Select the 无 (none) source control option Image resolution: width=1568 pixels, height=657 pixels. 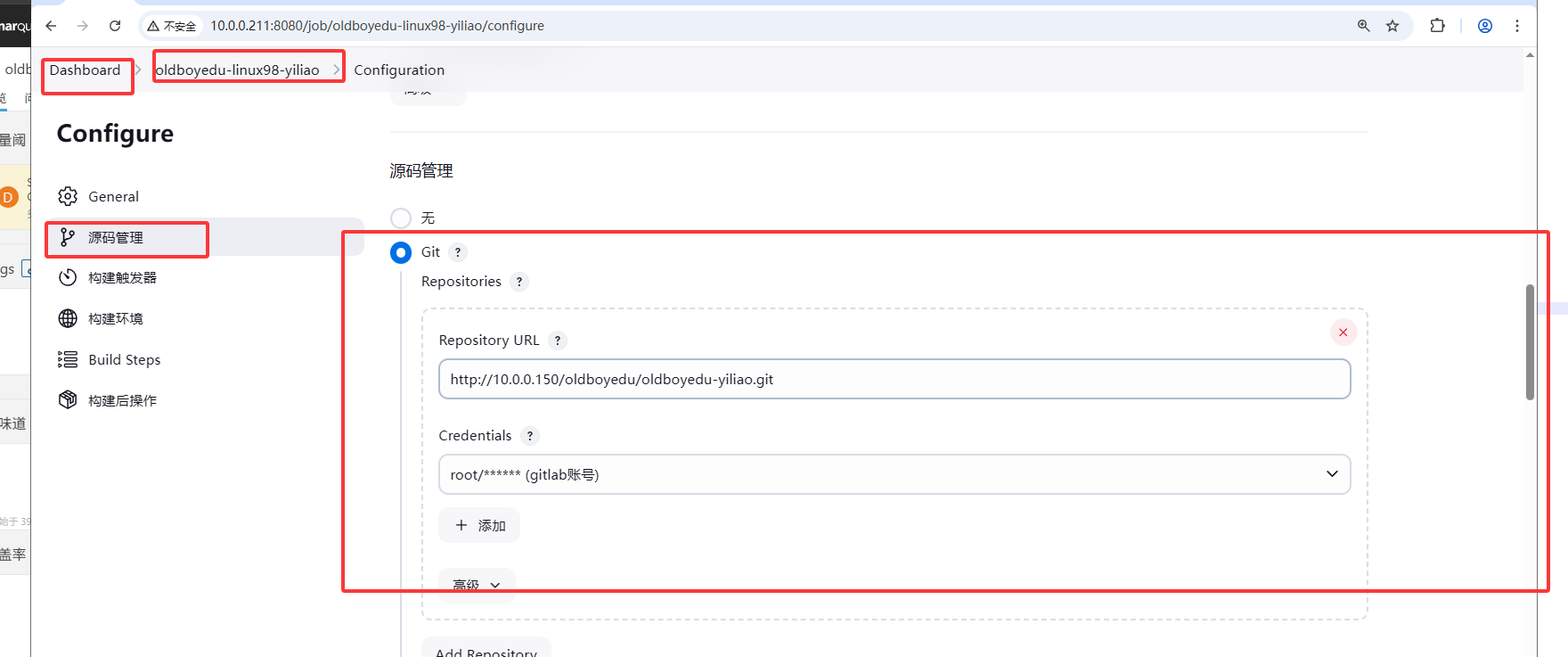[x=401, y=218]
